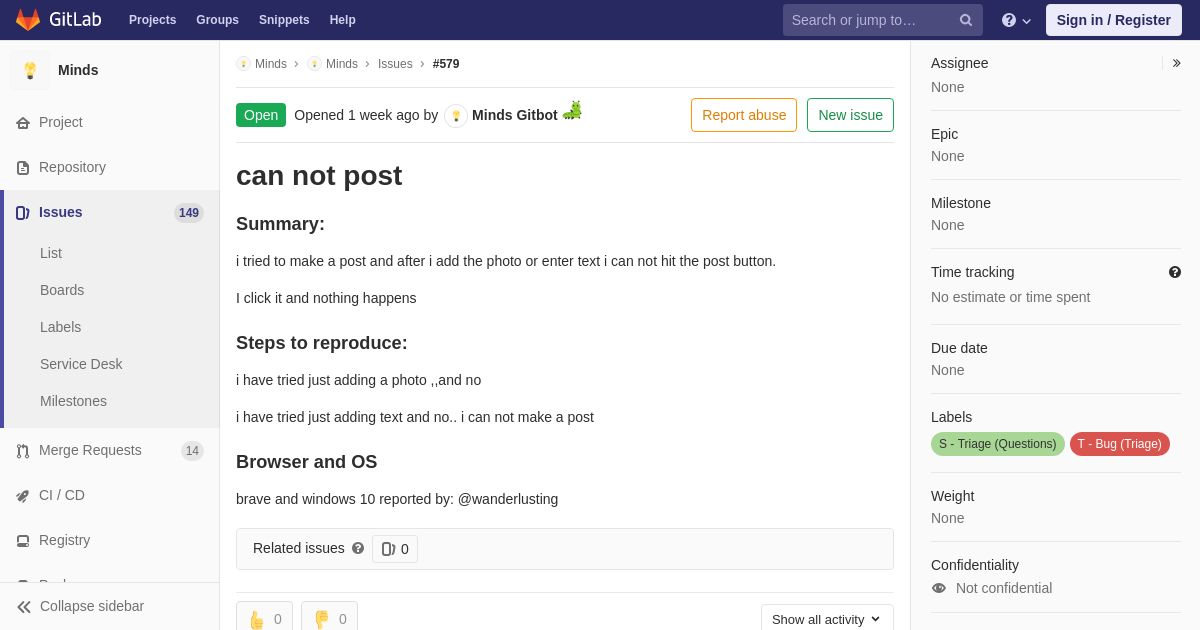The height and width of the screenshot is (630, 1200).
Task: Click the confidentiality eye icon
Action: point(939,588)
